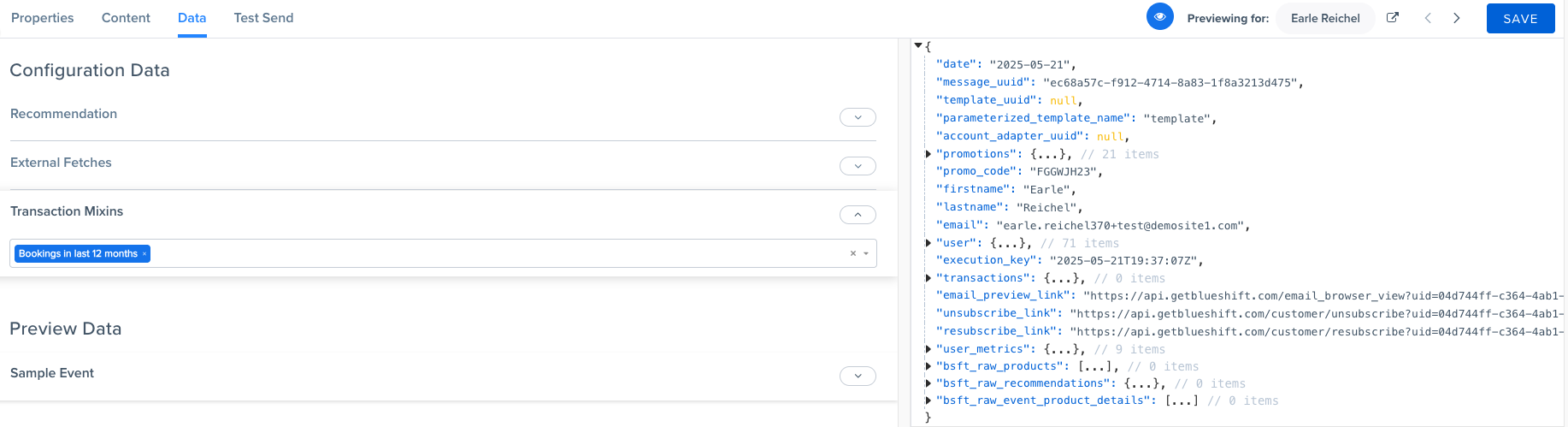
Task: Open preview in new window icon
Action: point(1393,18)
